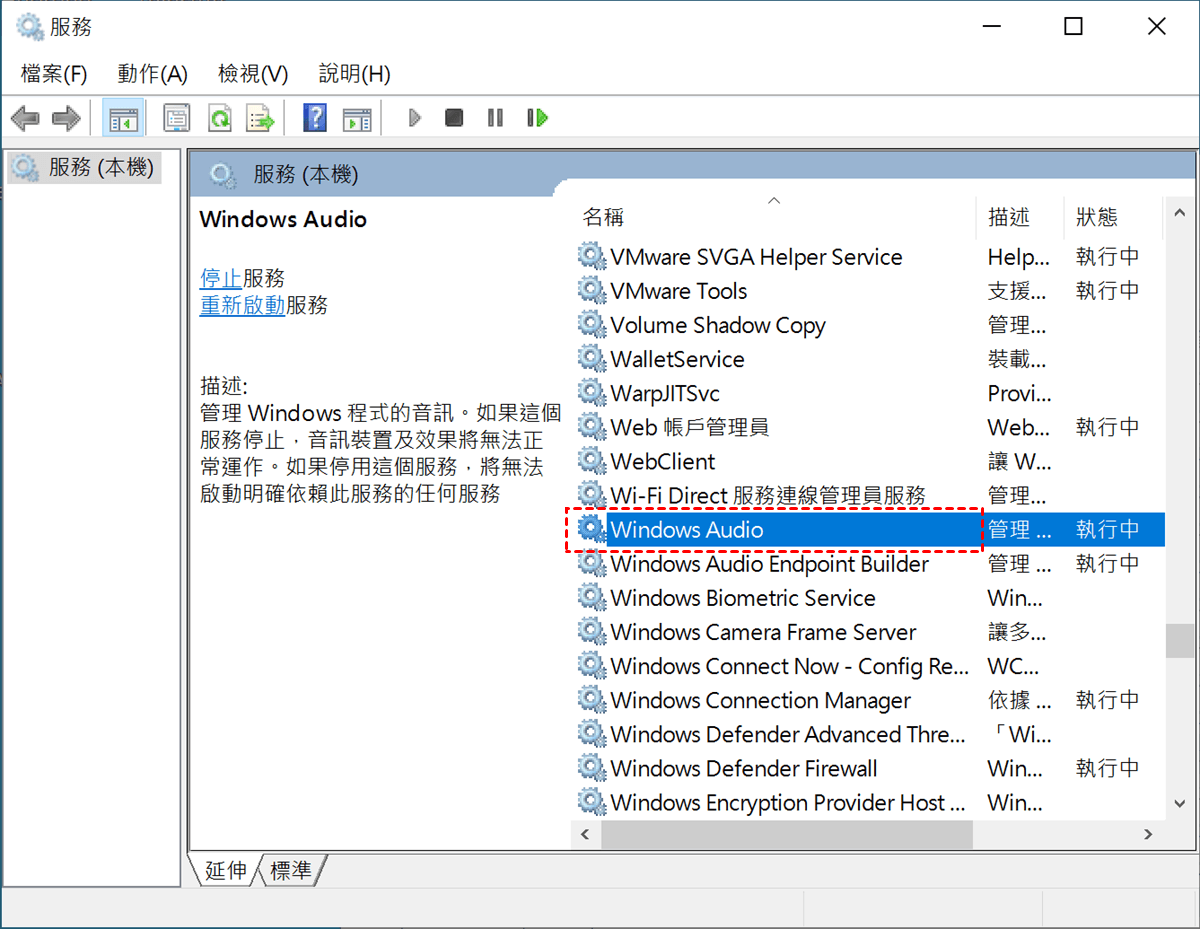Click the vertical scrollbar thumb

pos(1180,641)
